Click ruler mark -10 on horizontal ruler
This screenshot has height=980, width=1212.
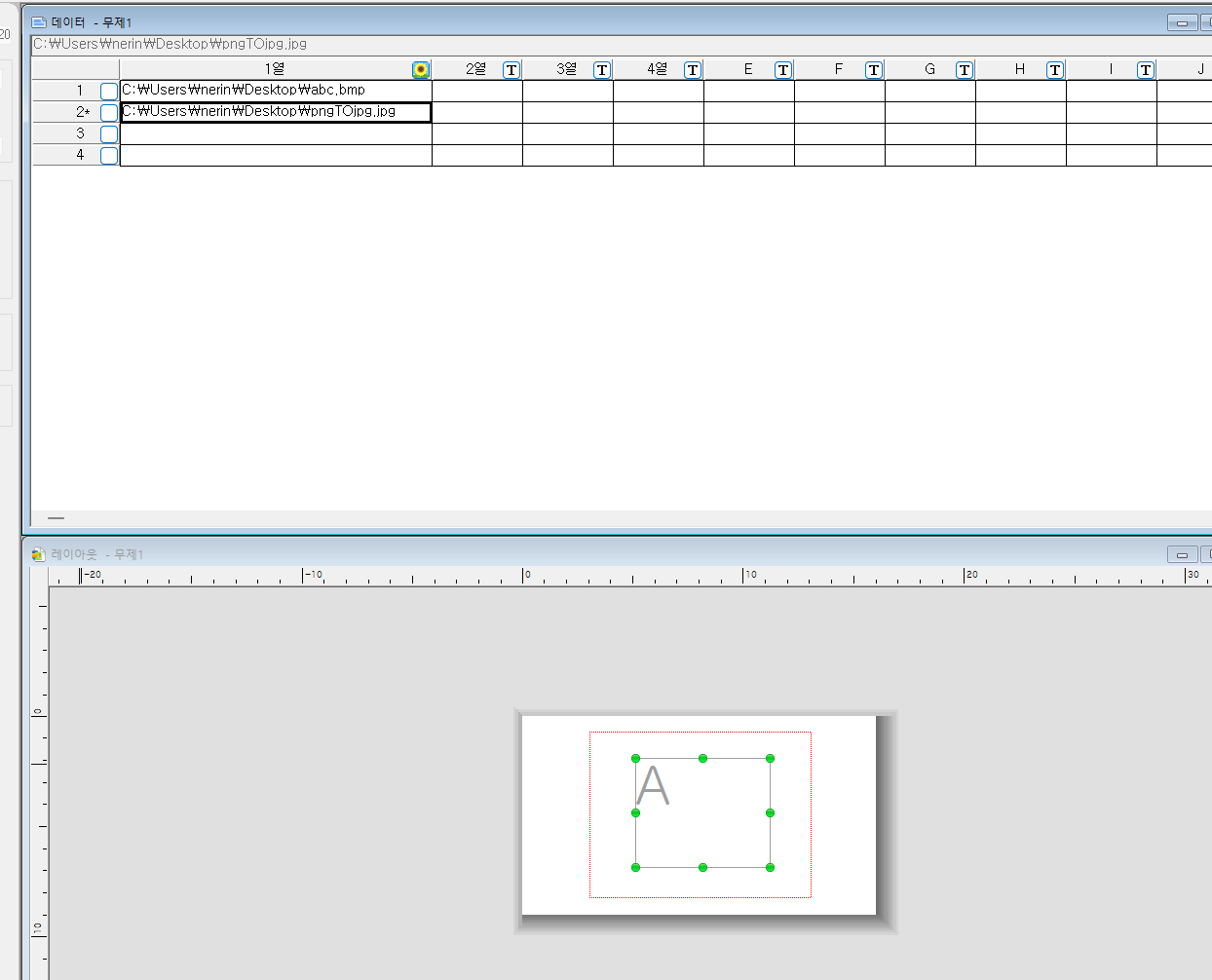tap(314, 575)
